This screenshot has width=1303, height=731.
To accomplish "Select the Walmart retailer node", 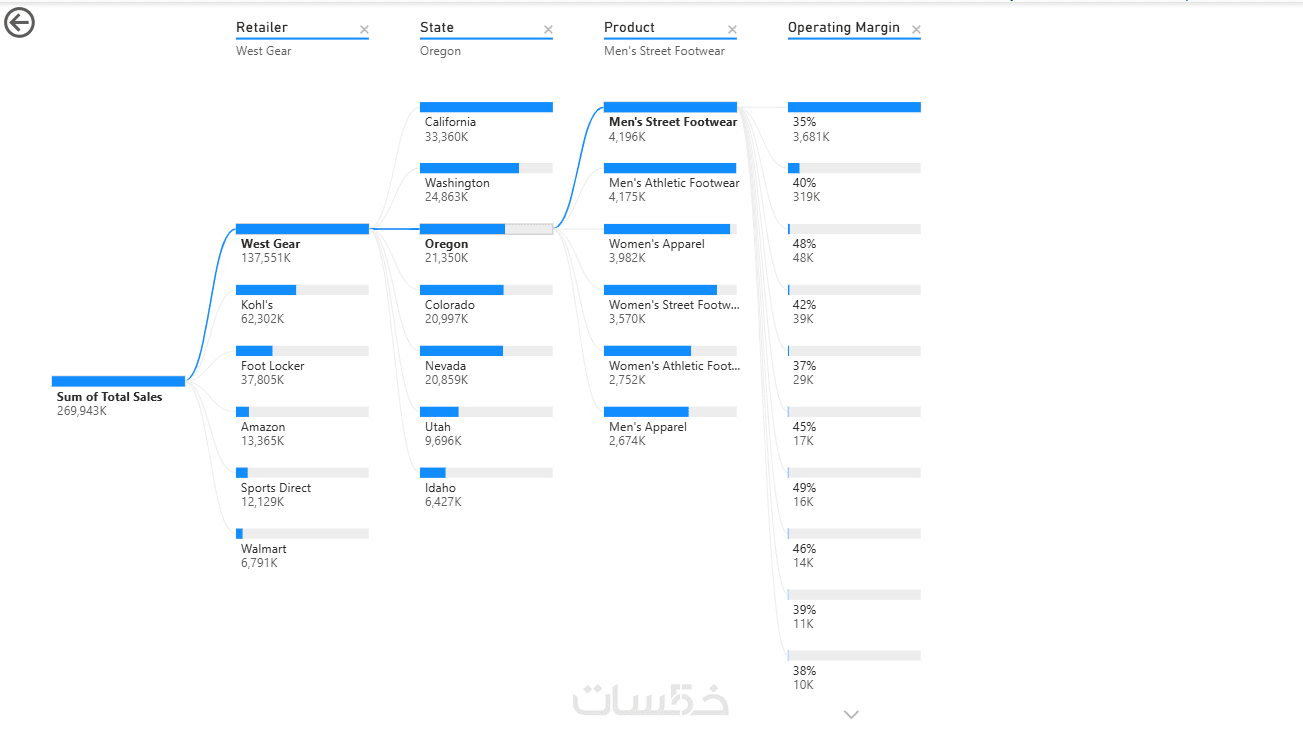I will coord(302,534).
